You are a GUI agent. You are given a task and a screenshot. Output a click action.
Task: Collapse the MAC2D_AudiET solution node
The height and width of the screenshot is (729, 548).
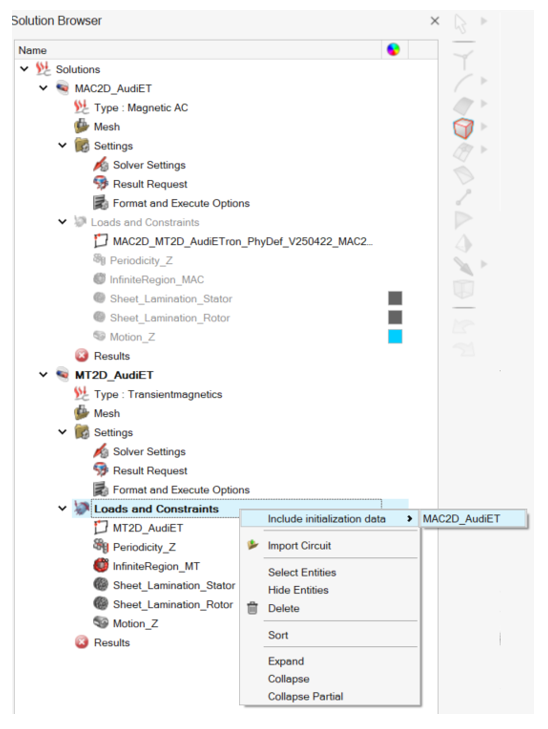click(43, 88)
